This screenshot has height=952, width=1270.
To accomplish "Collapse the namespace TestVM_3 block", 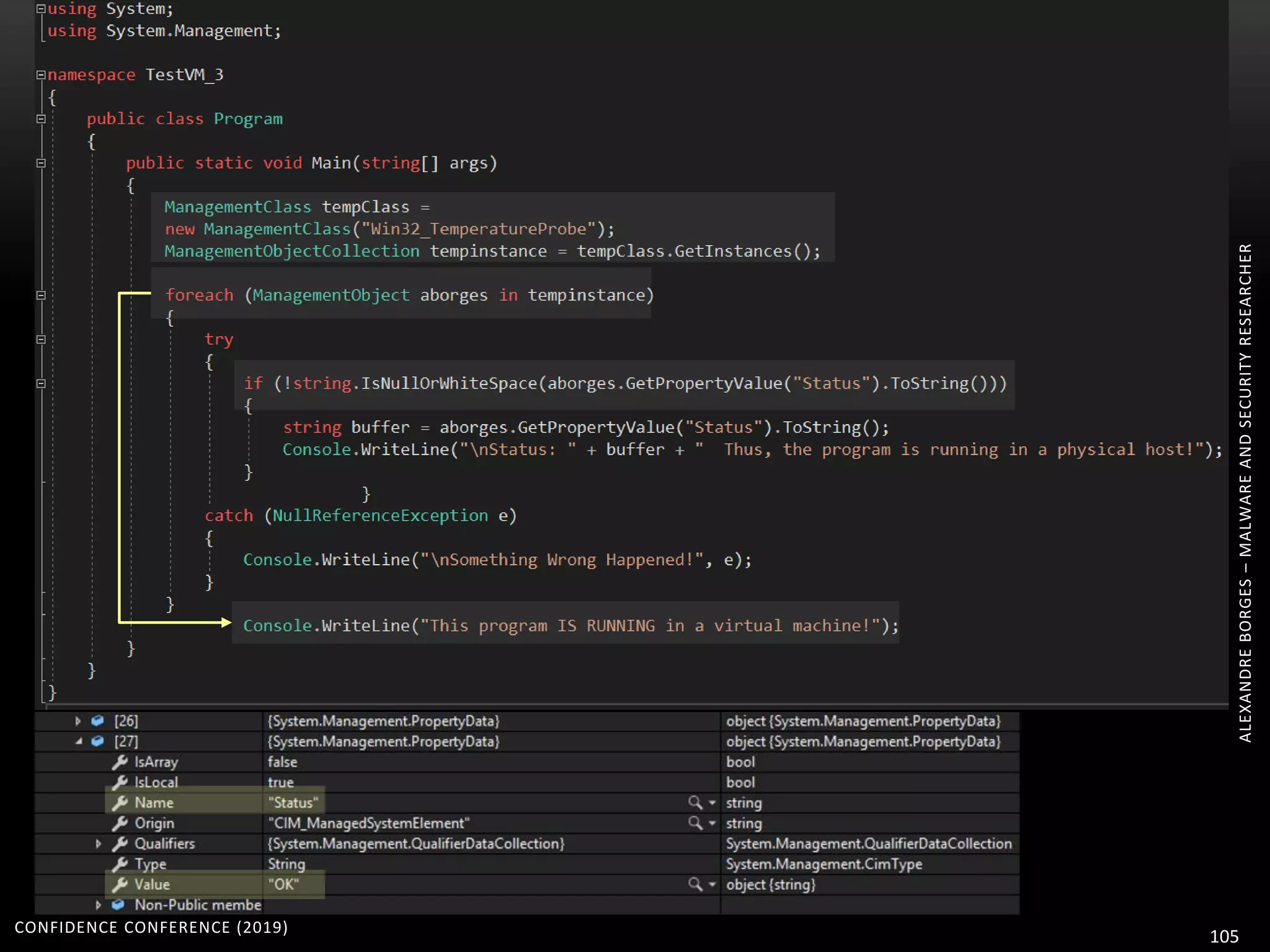I will [41, 75].
